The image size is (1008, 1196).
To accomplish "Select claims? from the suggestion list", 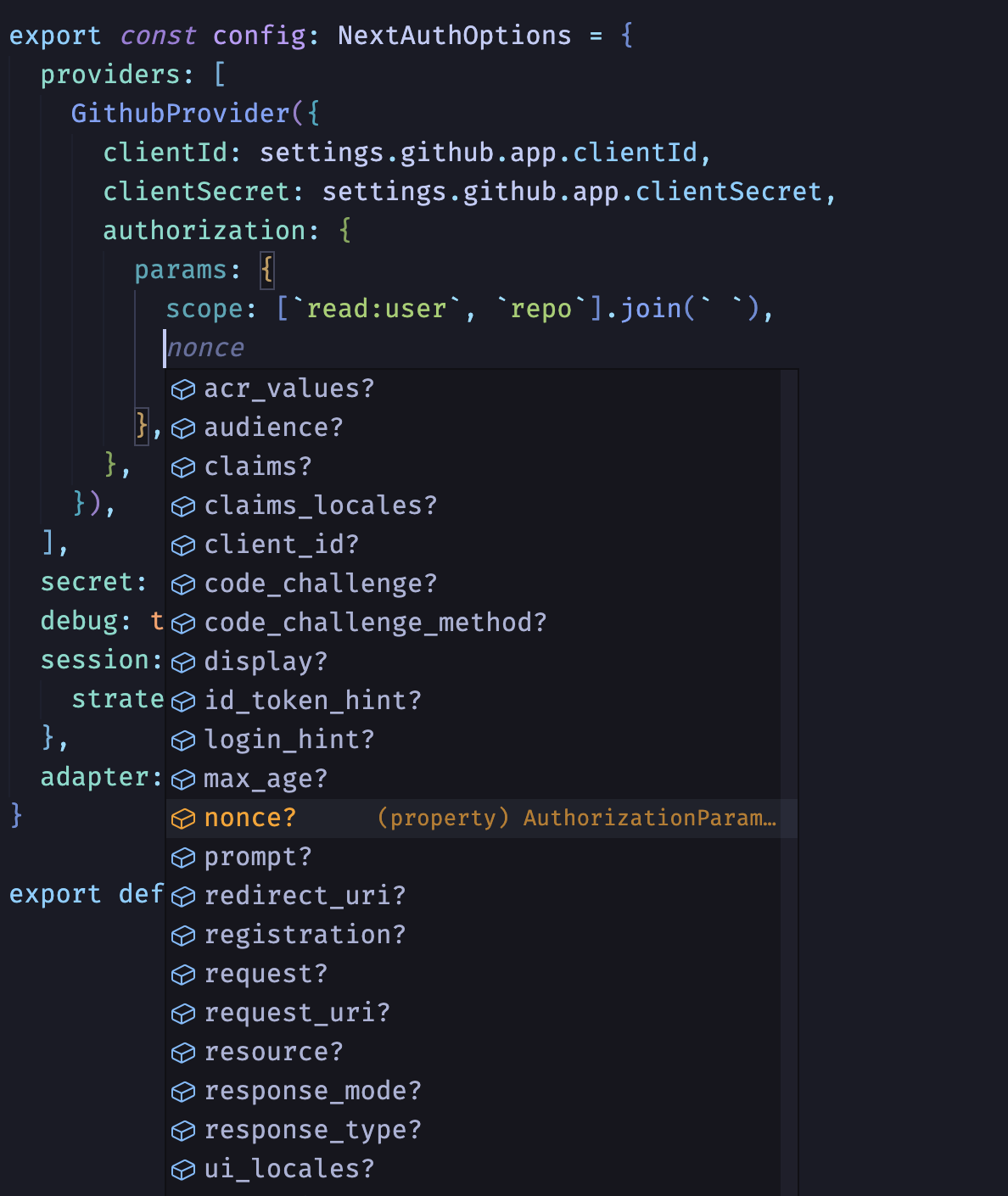I will pos(256,466).
